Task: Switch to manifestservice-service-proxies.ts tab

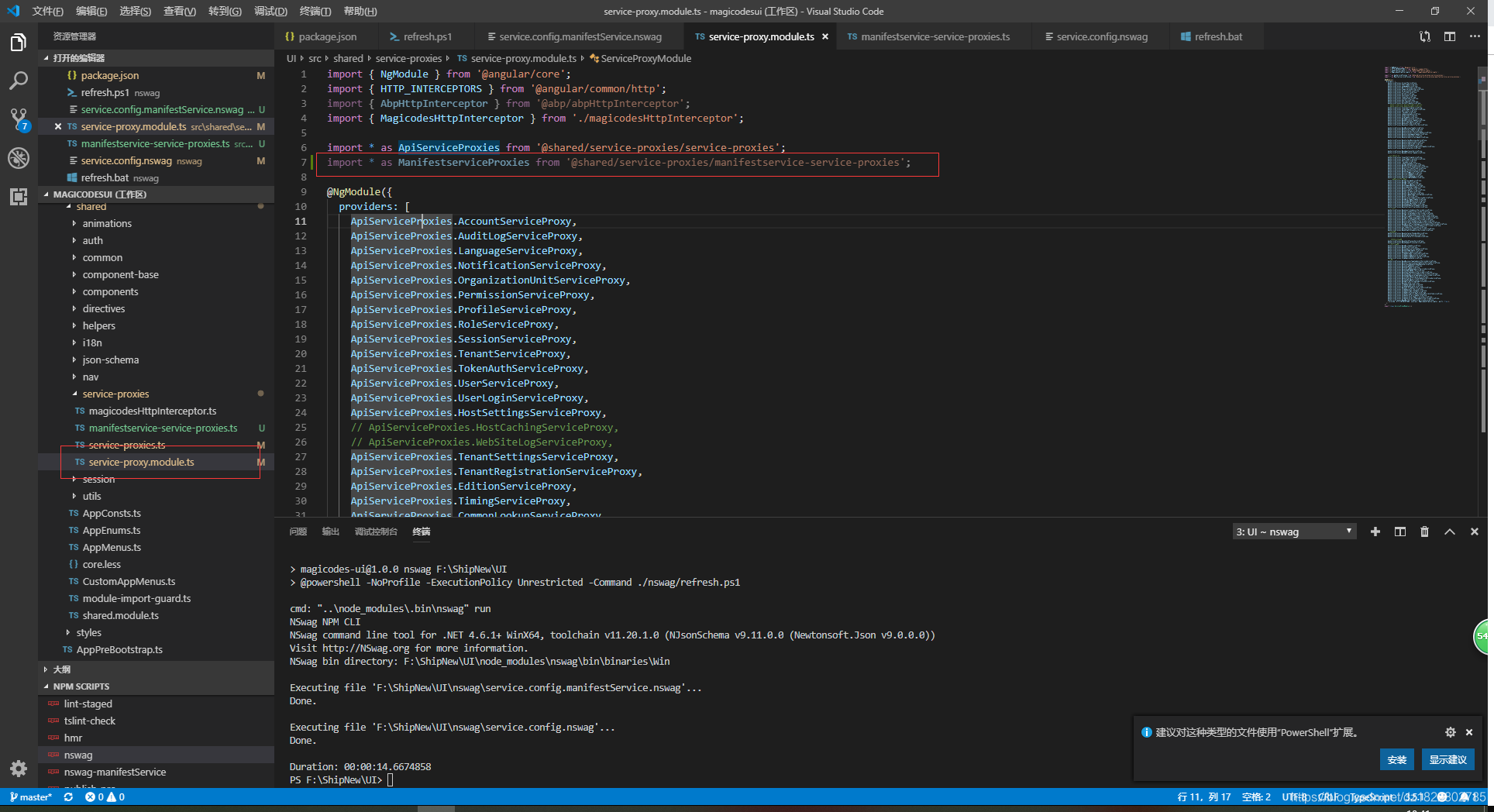Action: click(935, 36)
